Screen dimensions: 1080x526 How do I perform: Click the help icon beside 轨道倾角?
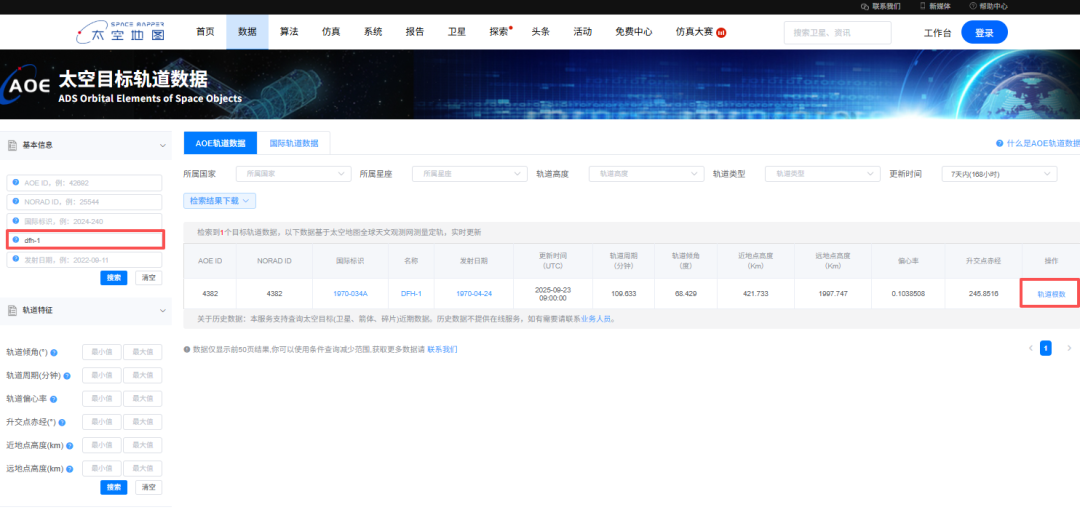54,353
